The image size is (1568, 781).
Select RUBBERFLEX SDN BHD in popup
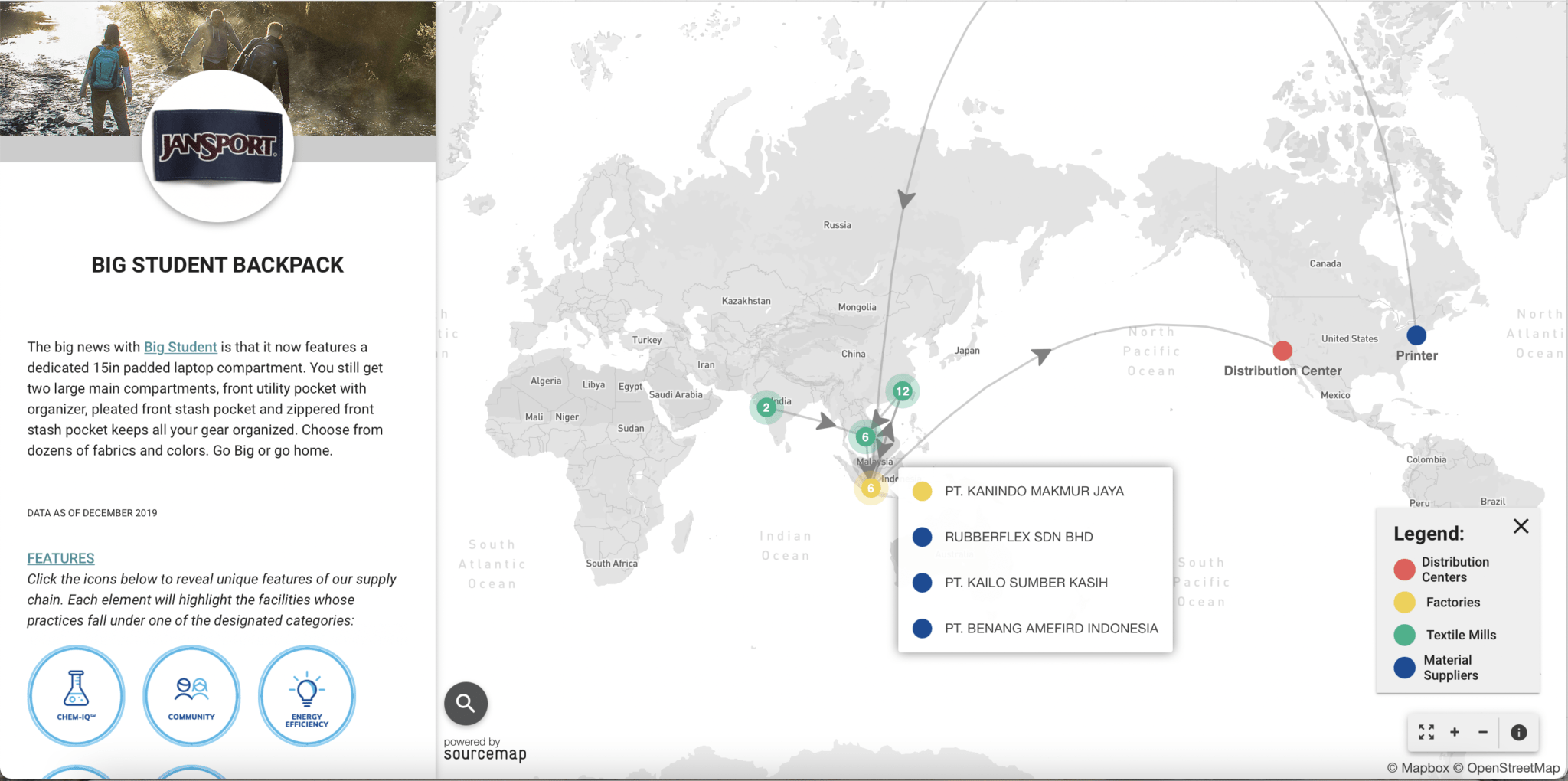coord(1035,537)
